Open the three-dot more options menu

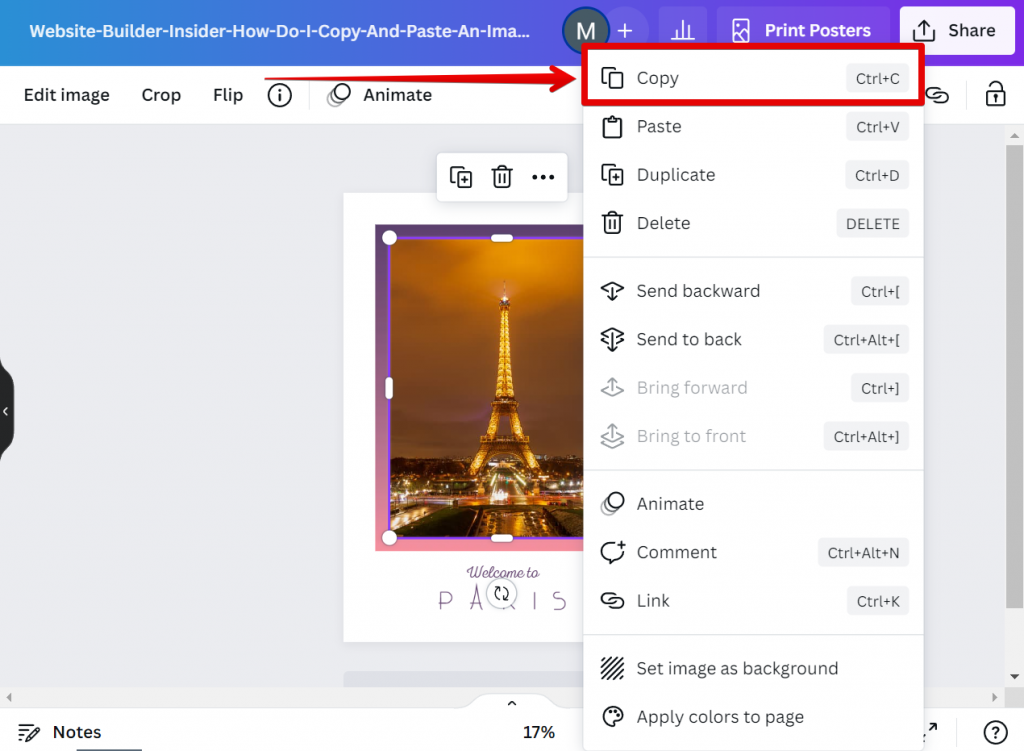pos(543,177)
